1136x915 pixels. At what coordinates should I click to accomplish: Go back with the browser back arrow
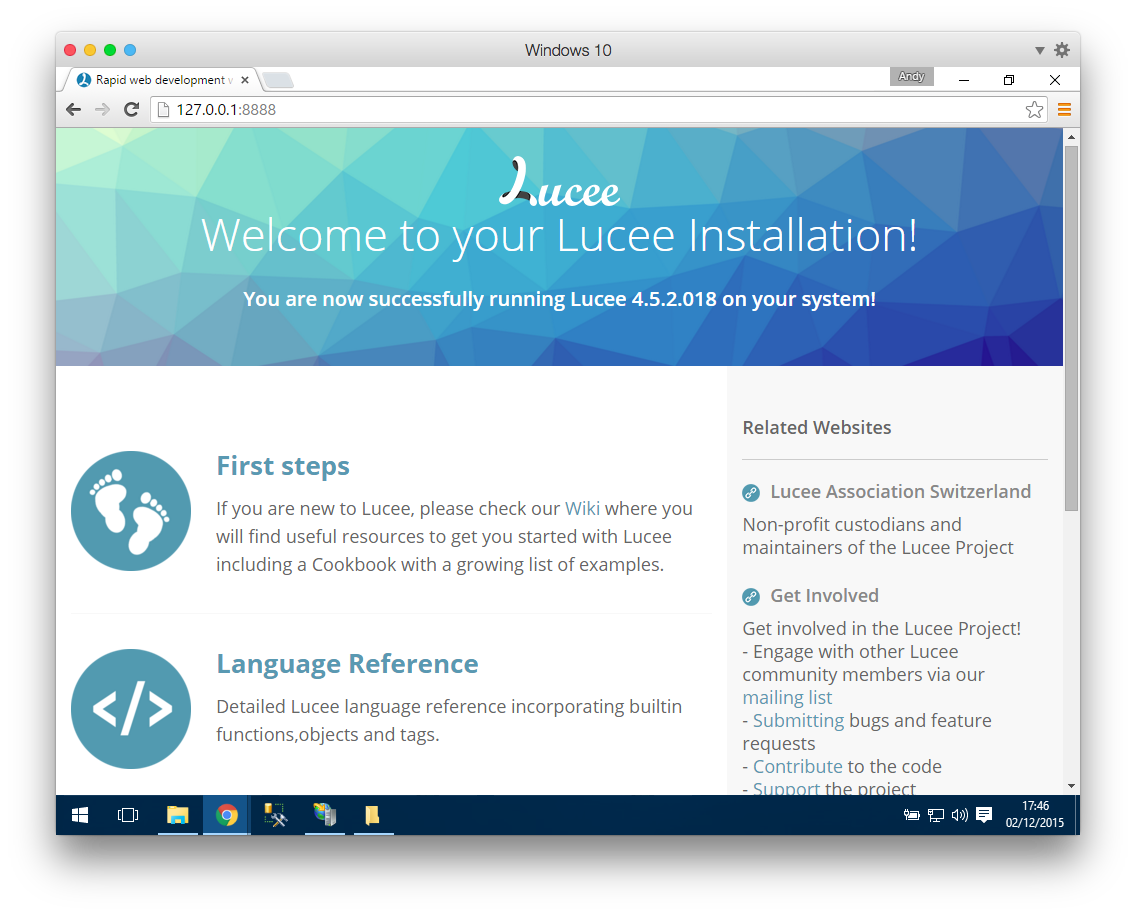(73, 109)
